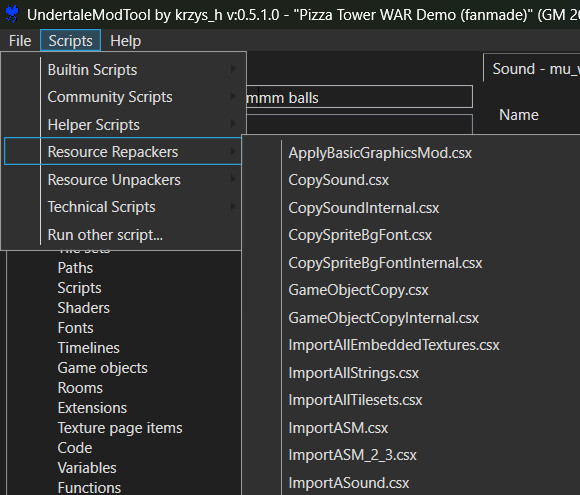Click the arrow beside Resource Unpackers
The height and width of the screenshot is (495, 580).
pos(233,179)
